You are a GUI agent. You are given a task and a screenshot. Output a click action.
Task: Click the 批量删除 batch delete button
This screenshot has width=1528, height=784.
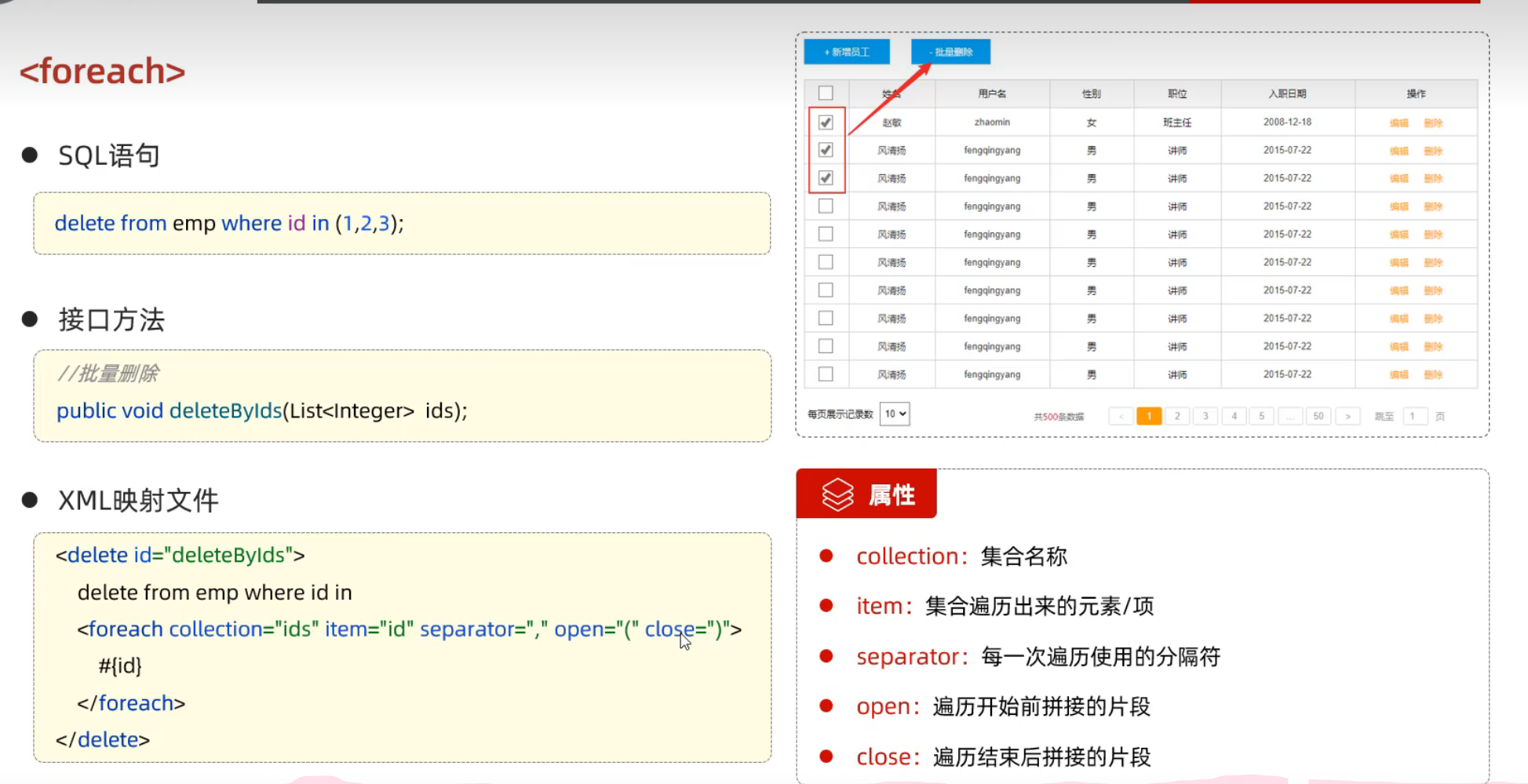point(950,52)
